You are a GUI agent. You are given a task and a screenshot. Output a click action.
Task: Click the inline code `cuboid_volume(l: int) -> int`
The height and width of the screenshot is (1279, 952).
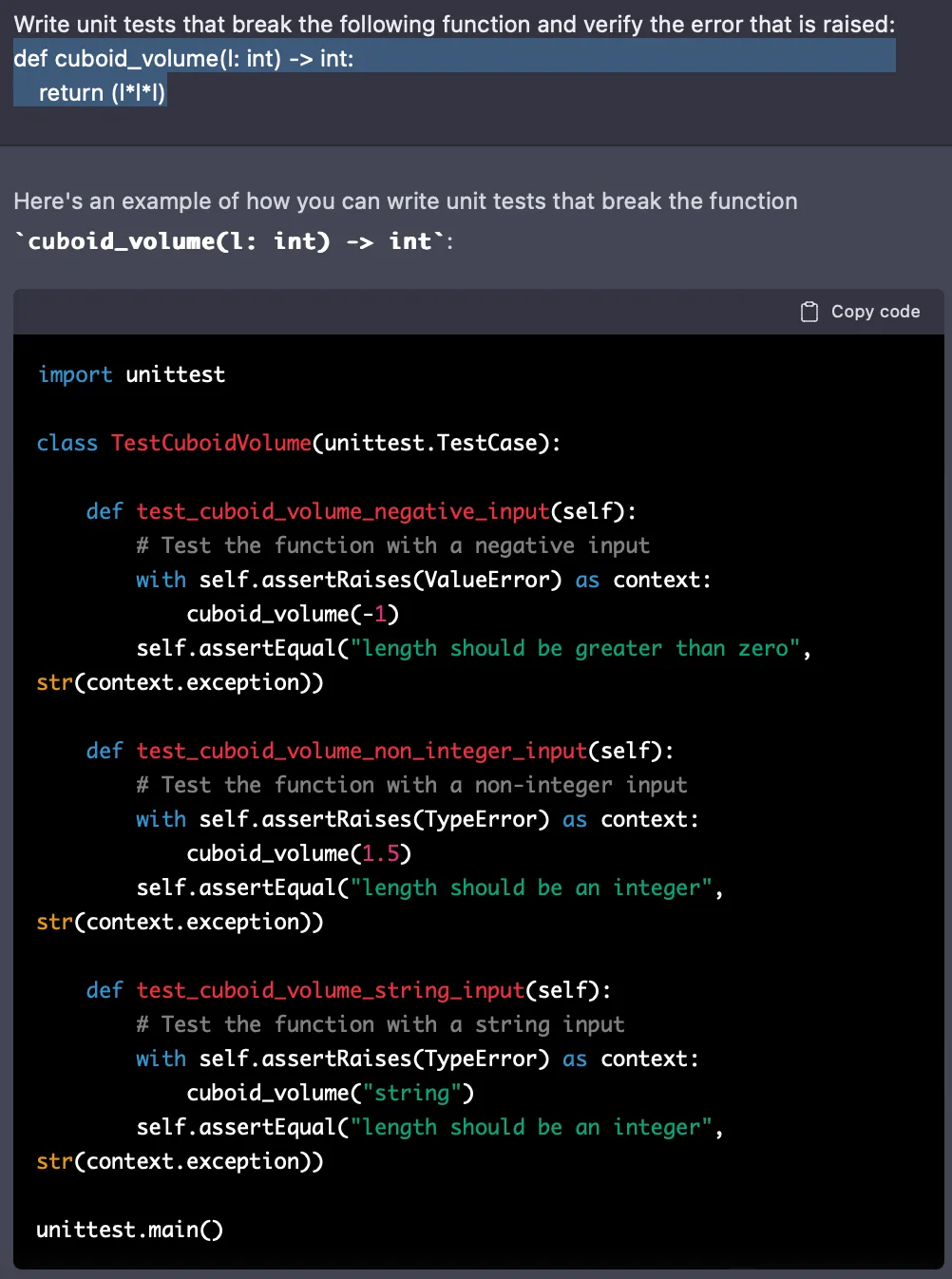(x=232, y=240)
